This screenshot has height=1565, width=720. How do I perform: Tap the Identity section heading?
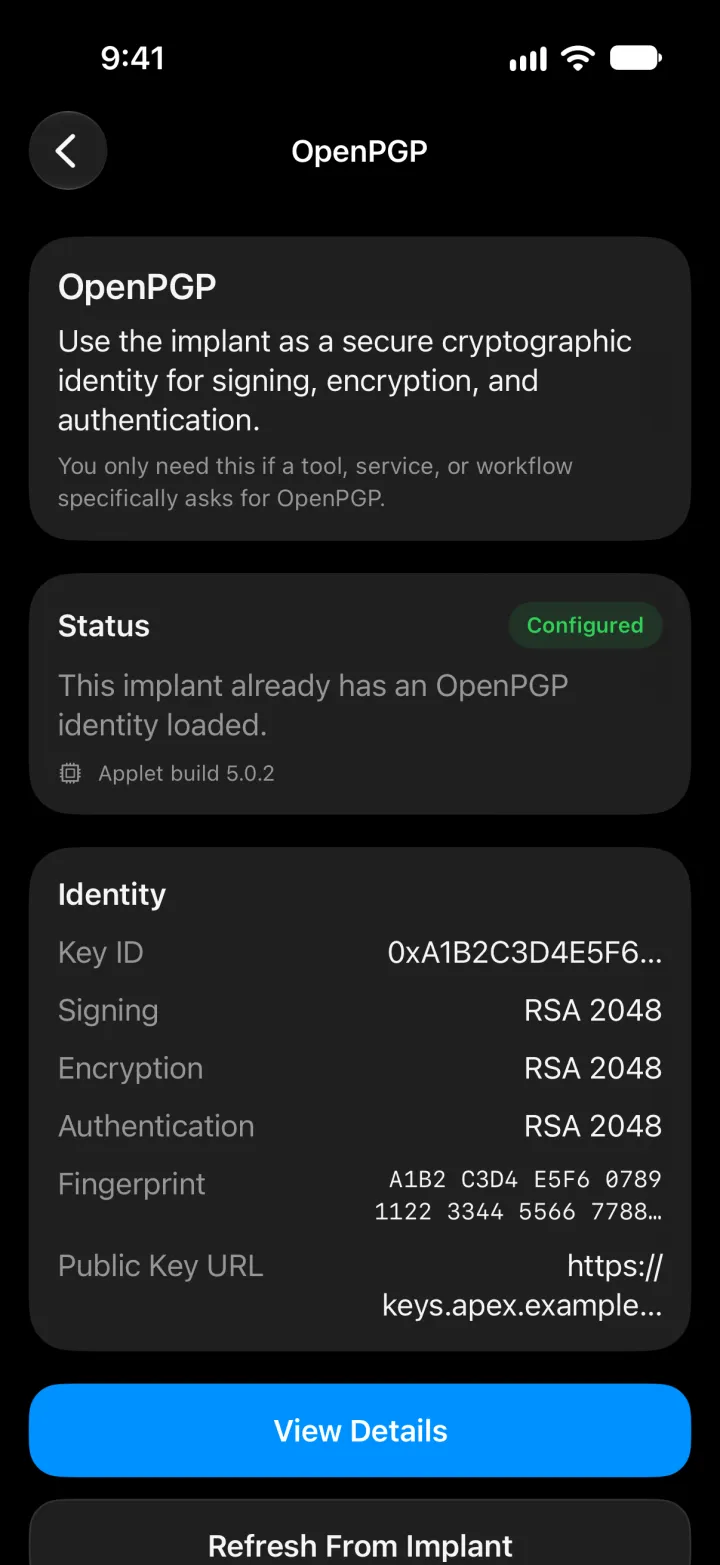click(112, 894)
